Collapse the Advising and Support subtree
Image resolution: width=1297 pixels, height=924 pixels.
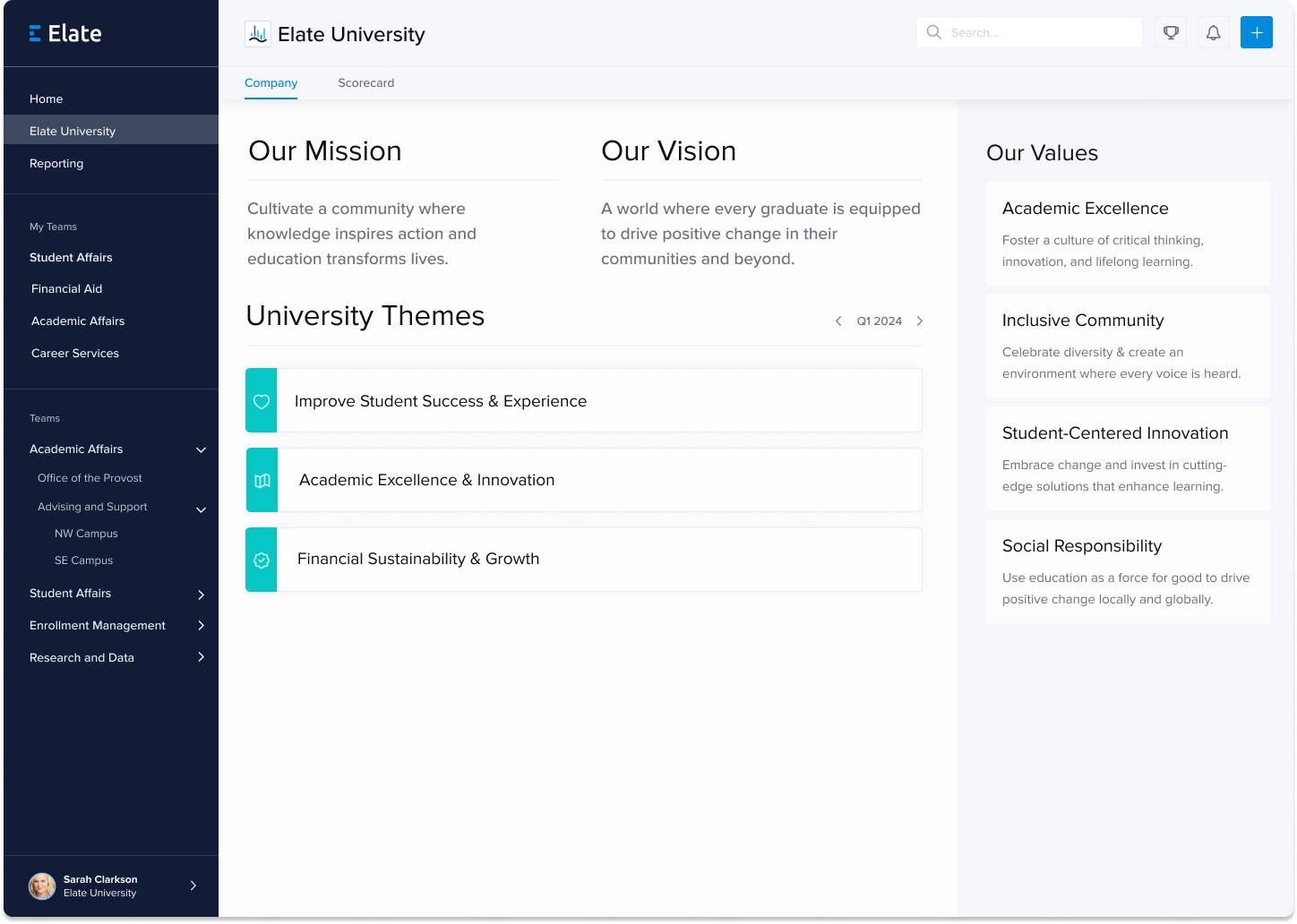click(202, 509)
